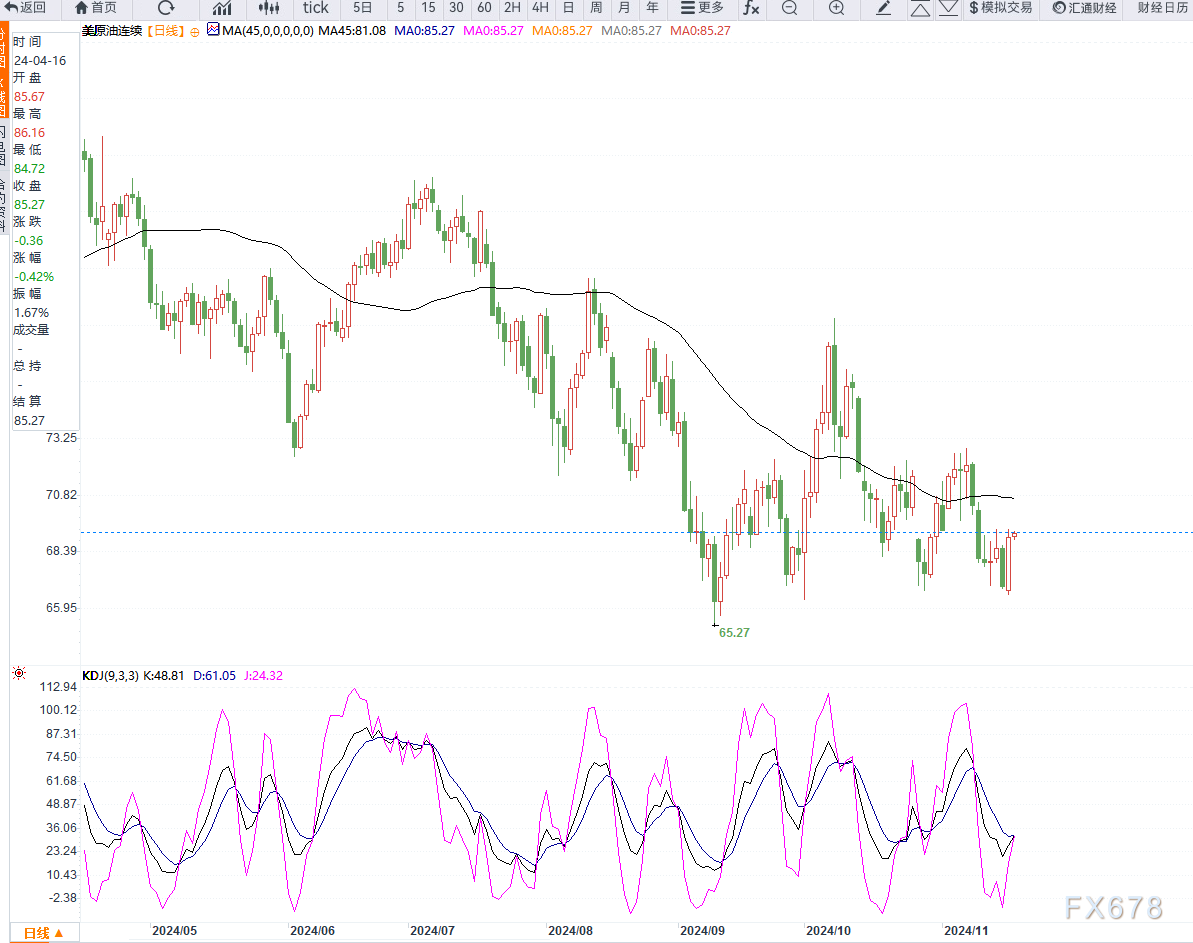Screen dimensions: 1193x943
Task: Expand the 更多 menu
Action: point(701,8)
